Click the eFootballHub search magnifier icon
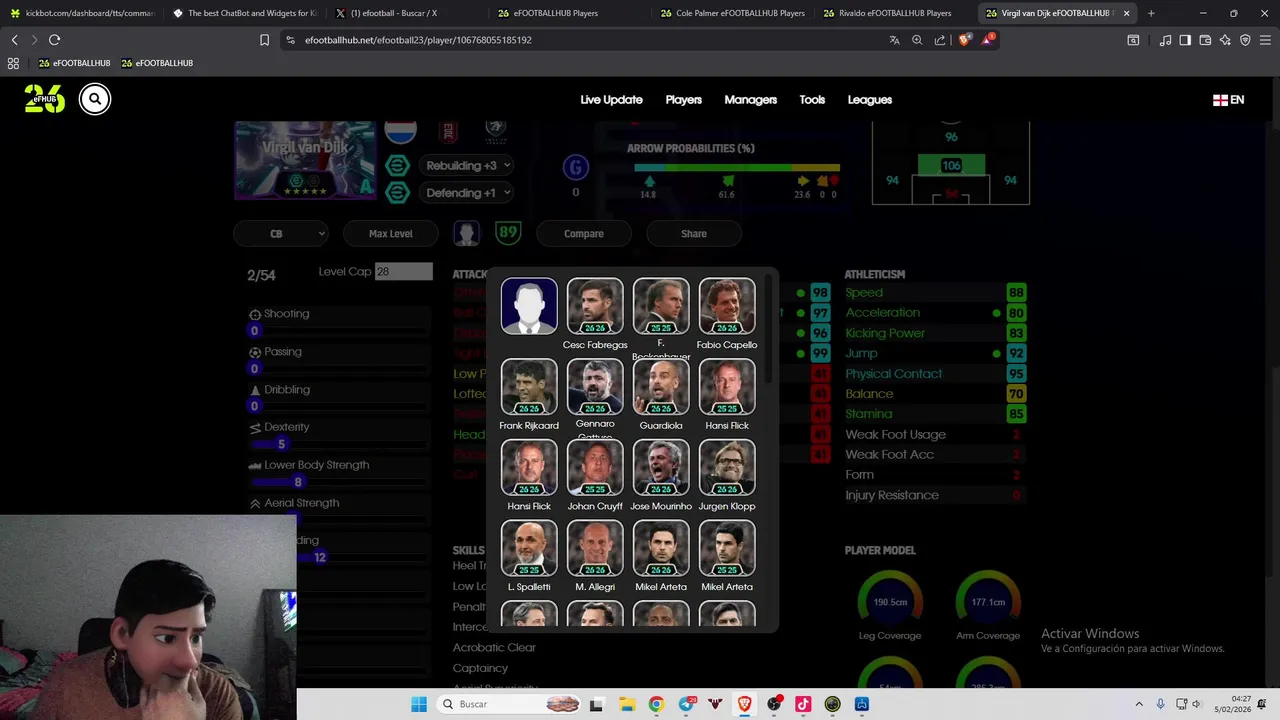 95,98
